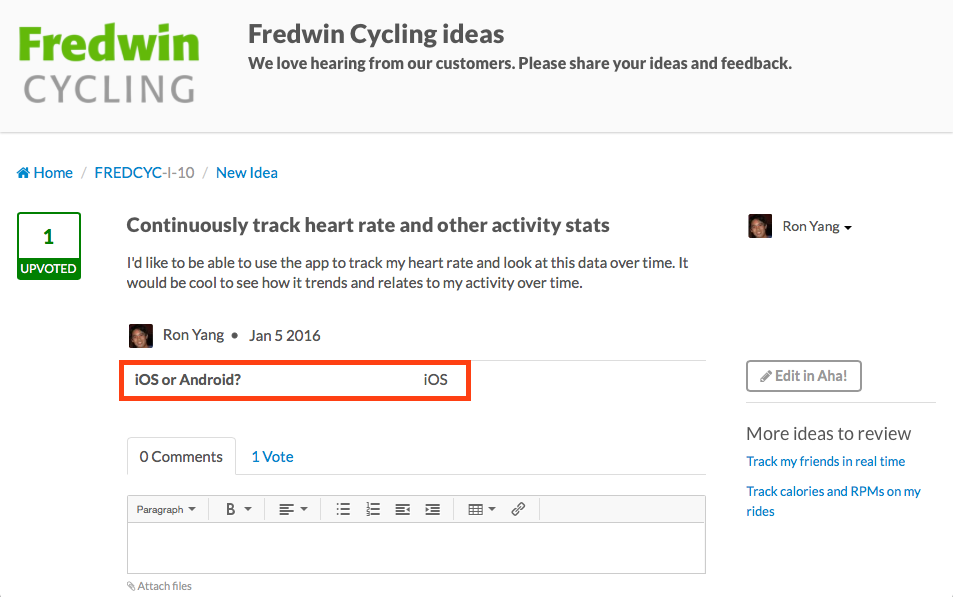Toggle bold formatting in the comment editor

click(231, 509)
